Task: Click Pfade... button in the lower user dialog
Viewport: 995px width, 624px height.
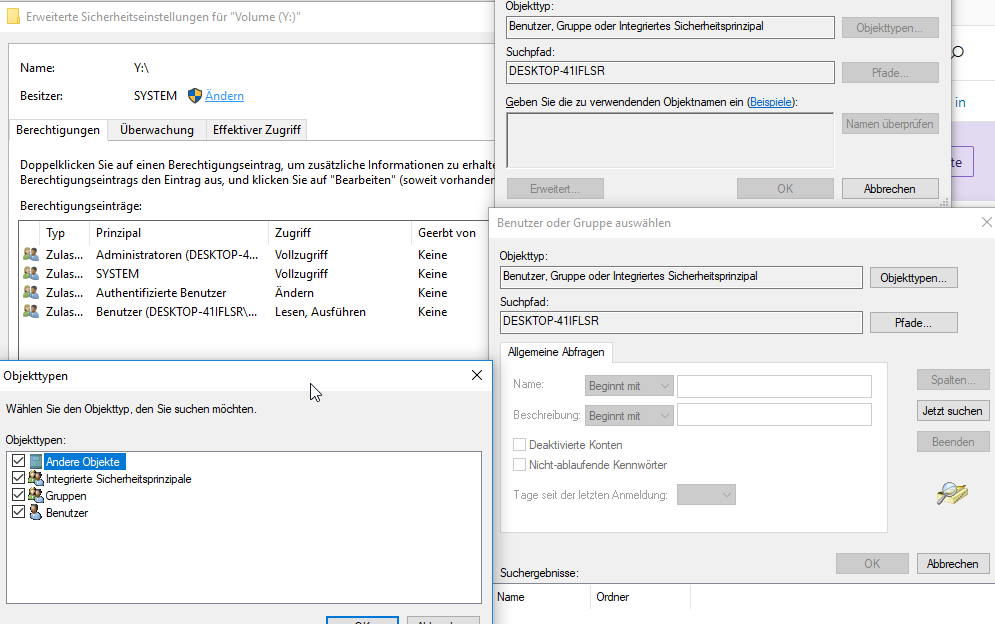Action: click(x=913, y=322)
